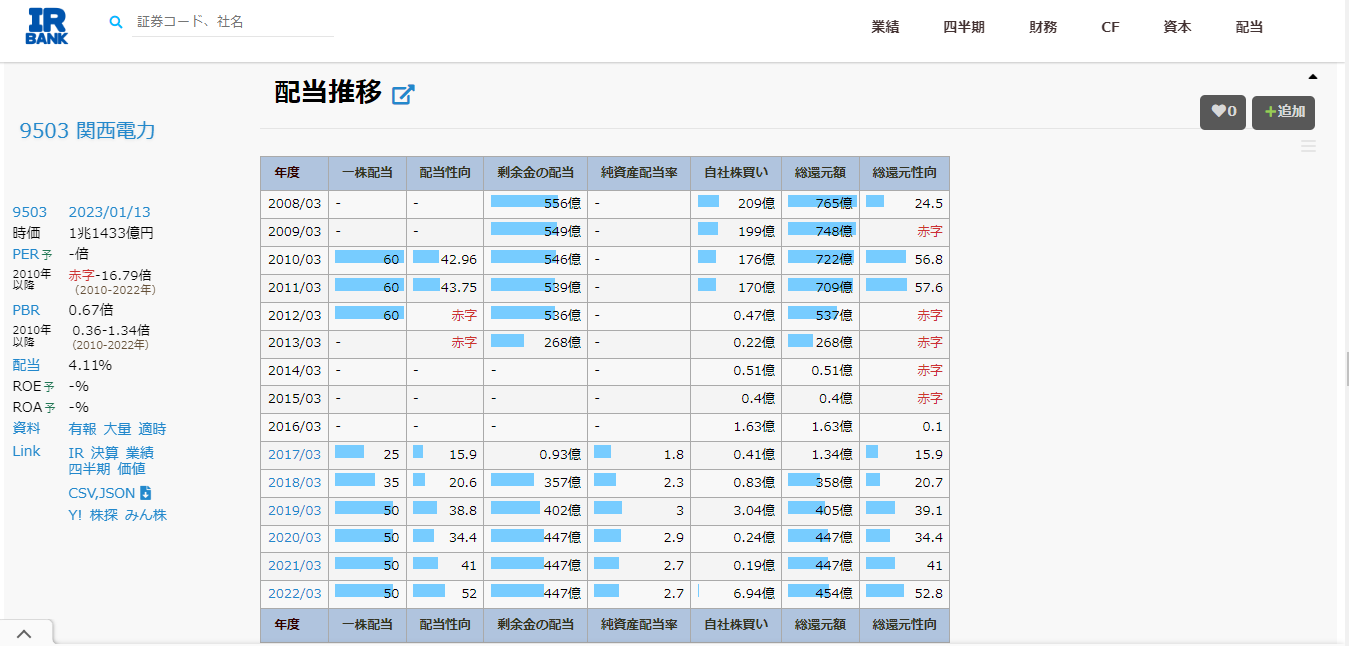Click the 6.94億 buyback cell
Screen dimensions: 1349x646
click(x=736, y=593)
